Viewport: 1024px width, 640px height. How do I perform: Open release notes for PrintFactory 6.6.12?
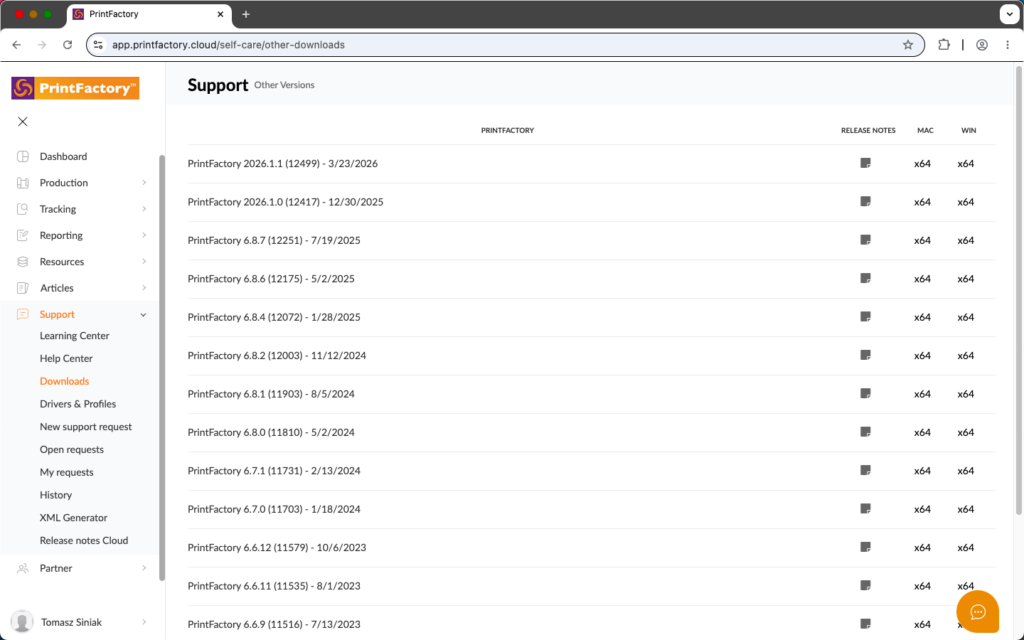pyautogui.click(x=865, y=547)
